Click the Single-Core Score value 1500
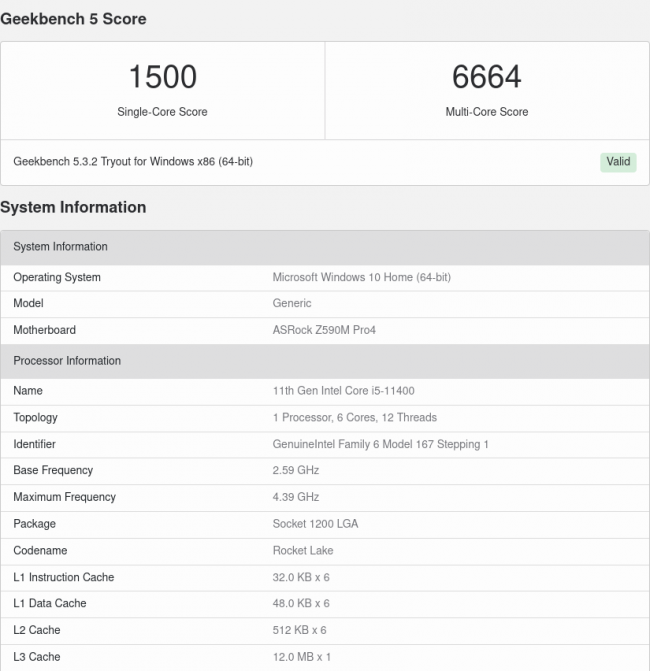 click(x=162, y=77)
